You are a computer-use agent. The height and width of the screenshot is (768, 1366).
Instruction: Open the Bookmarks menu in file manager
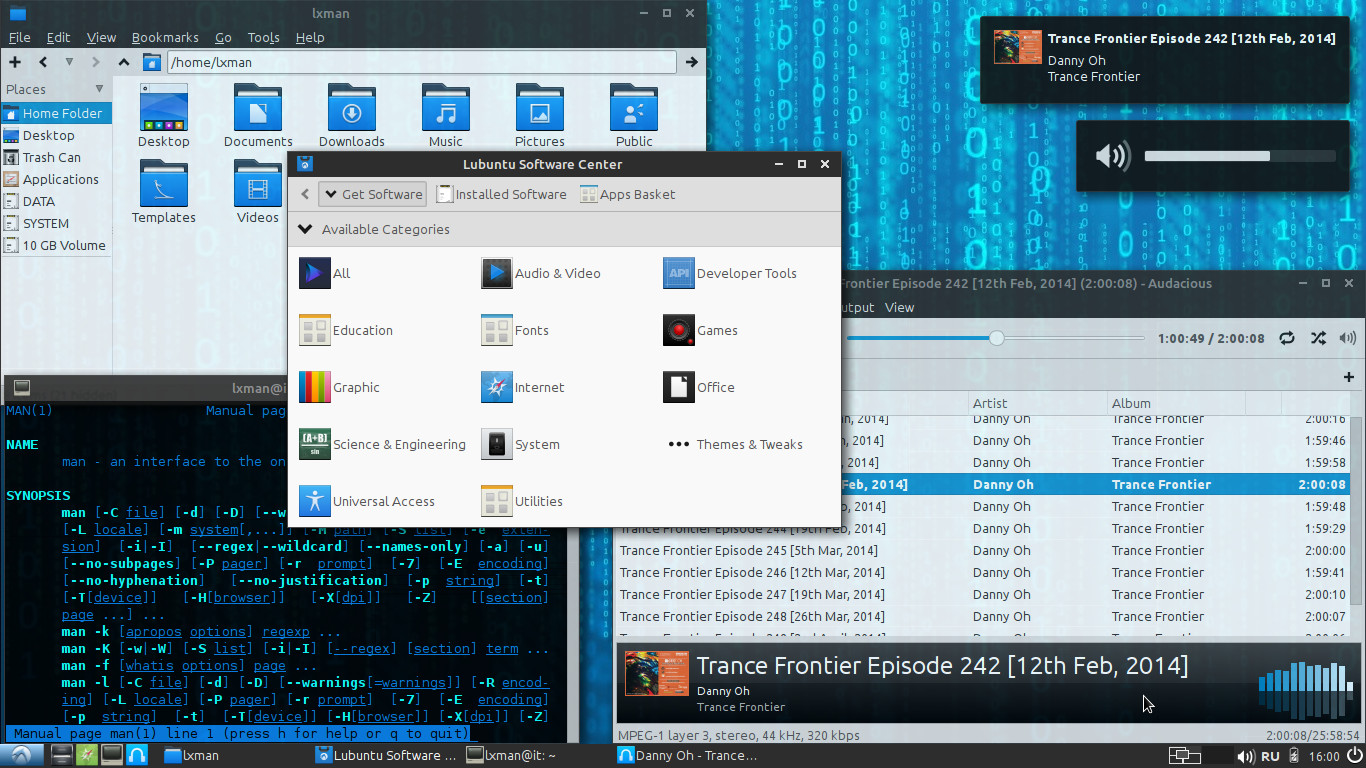[165, 37]
